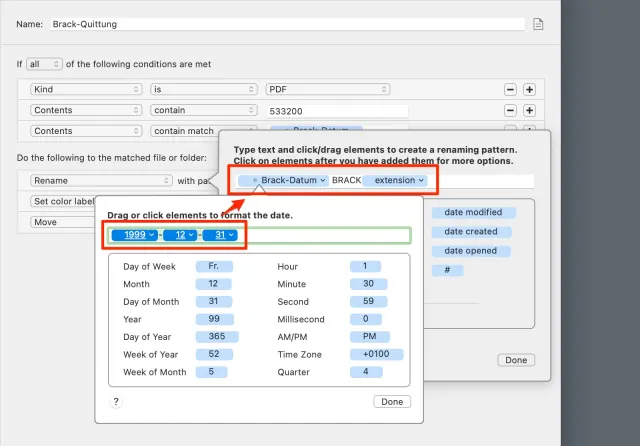Remove the Contents contain 533200 condition
Screen dimensions: 640x446
(x=510, y=110)
